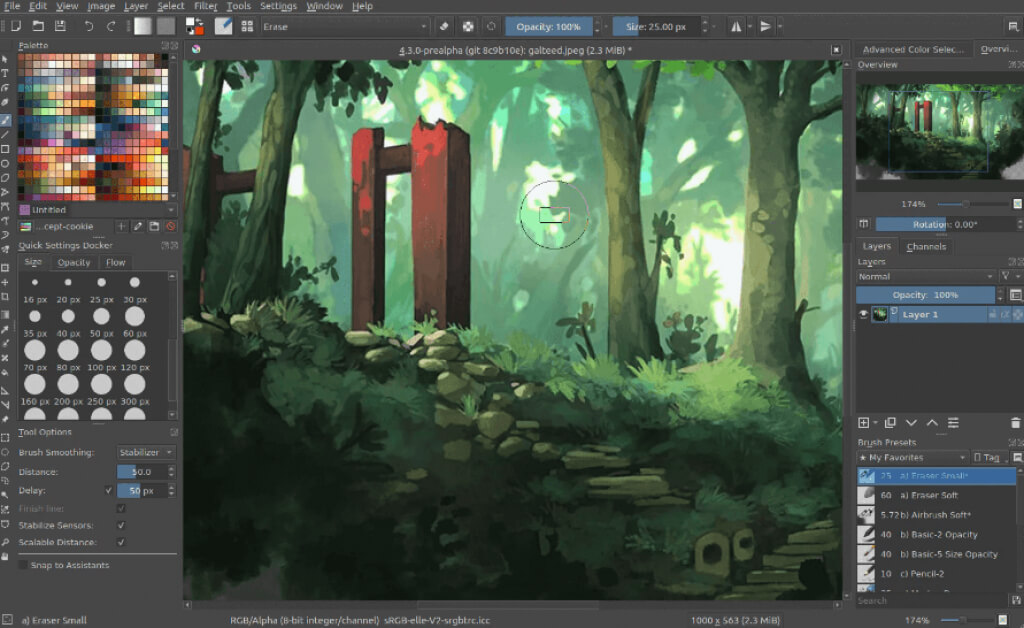
Task: Uncheck the Stabilize Sensors checkbox
Action: [121, 525]
